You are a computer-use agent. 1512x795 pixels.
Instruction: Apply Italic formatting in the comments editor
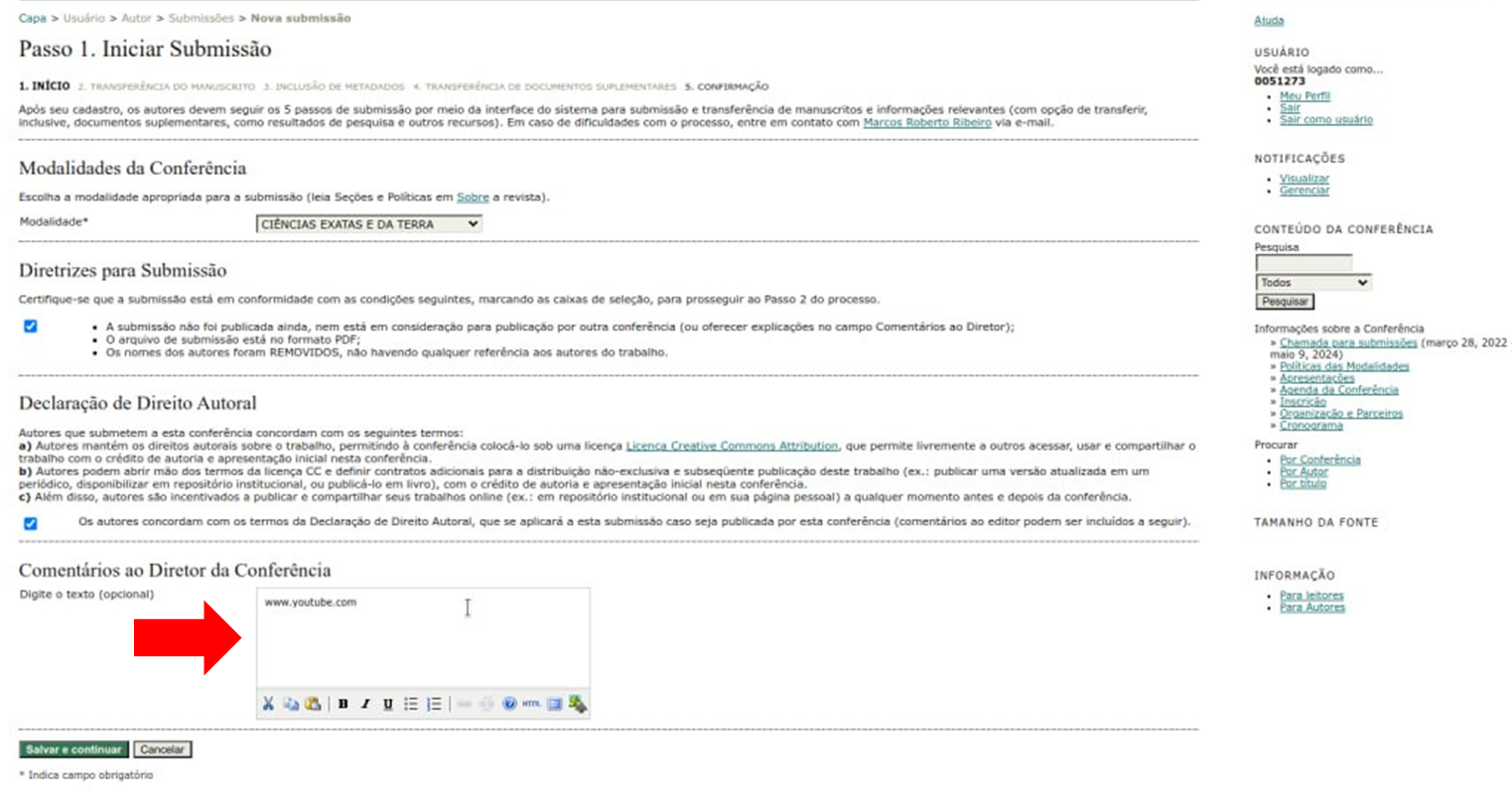tap(365, 705)
